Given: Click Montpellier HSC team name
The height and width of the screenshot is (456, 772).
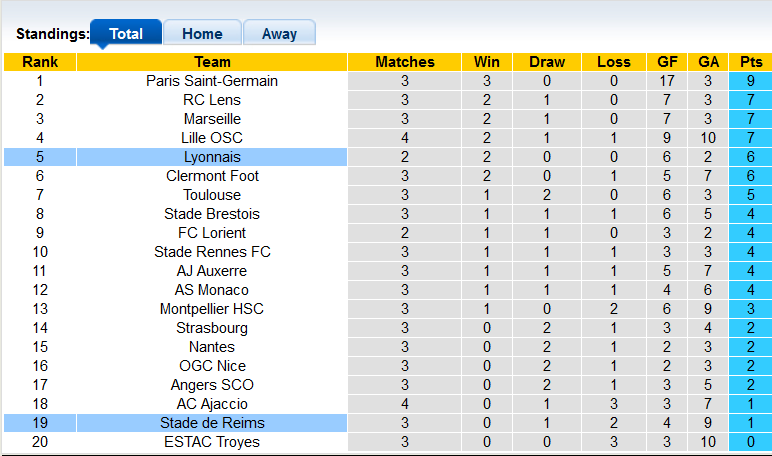Looking at the screenshot, I should click(x=212, y=309).
